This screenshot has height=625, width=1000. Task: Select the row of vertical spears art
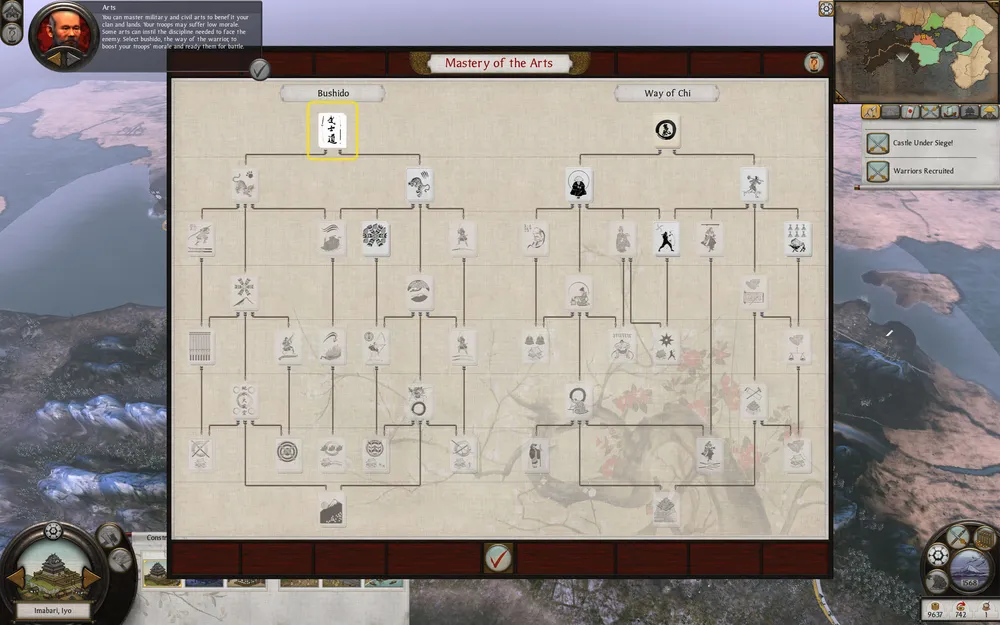[x=201, y=347]
